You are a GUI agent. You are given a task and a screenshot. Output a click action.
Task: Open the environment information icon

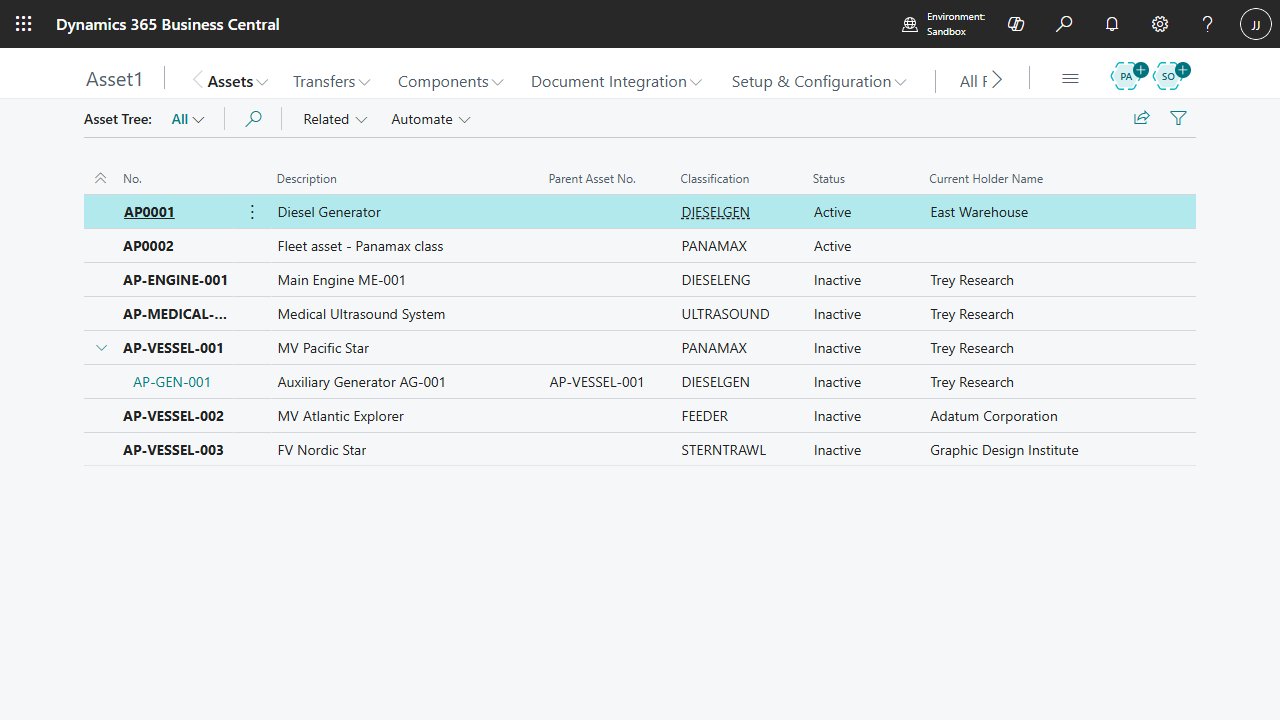pos(910,24)
